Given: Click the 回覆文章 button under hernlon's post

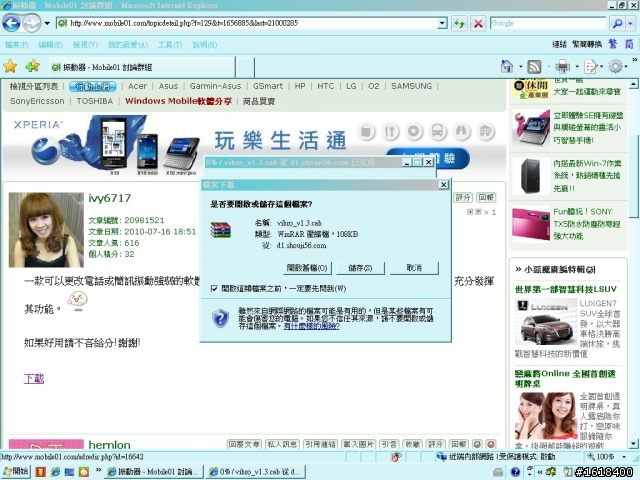Looking at the screenshot, I should point(244,444).
